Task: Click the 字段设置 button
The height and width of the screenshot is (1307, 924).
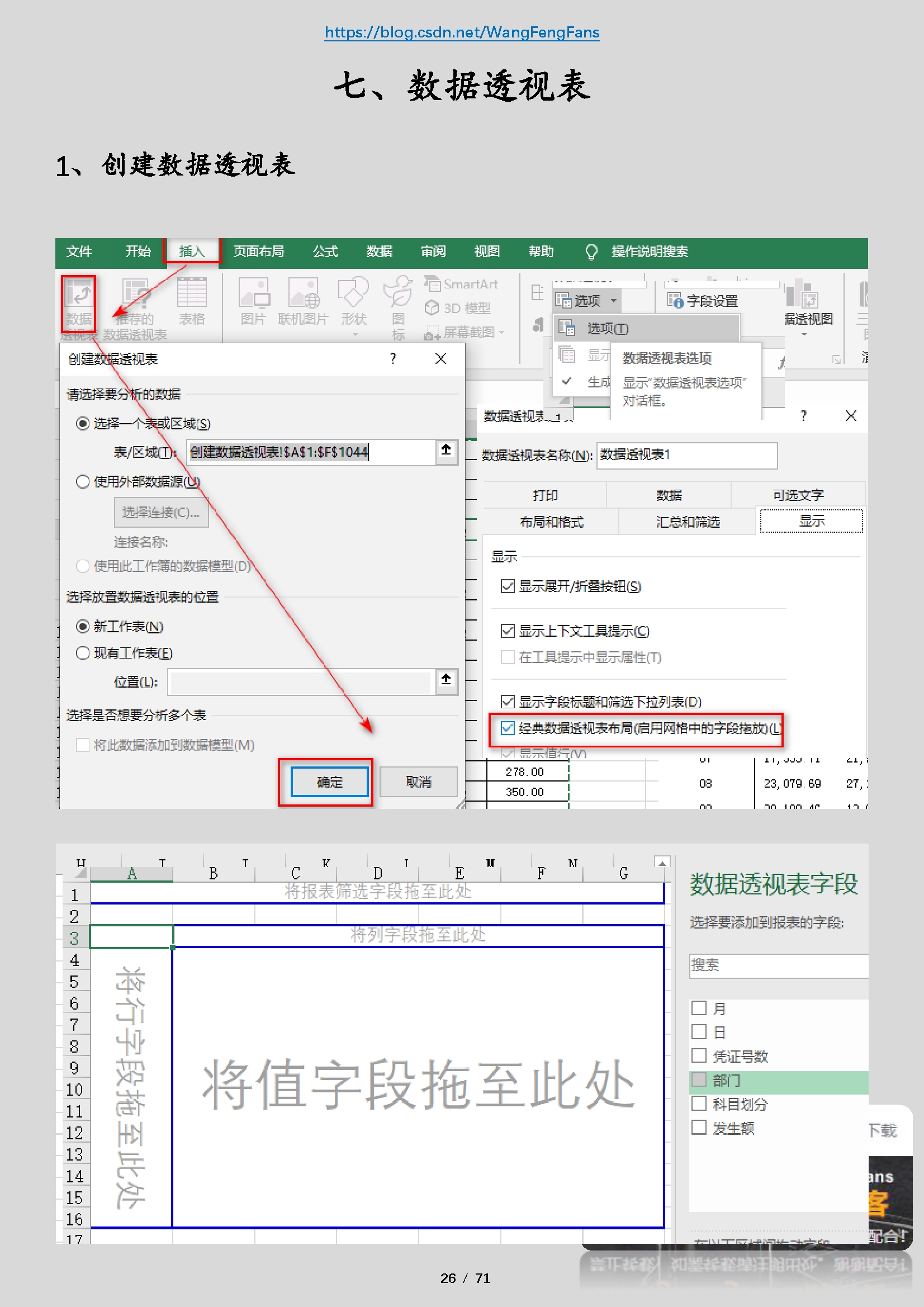Action: [703, 300]
